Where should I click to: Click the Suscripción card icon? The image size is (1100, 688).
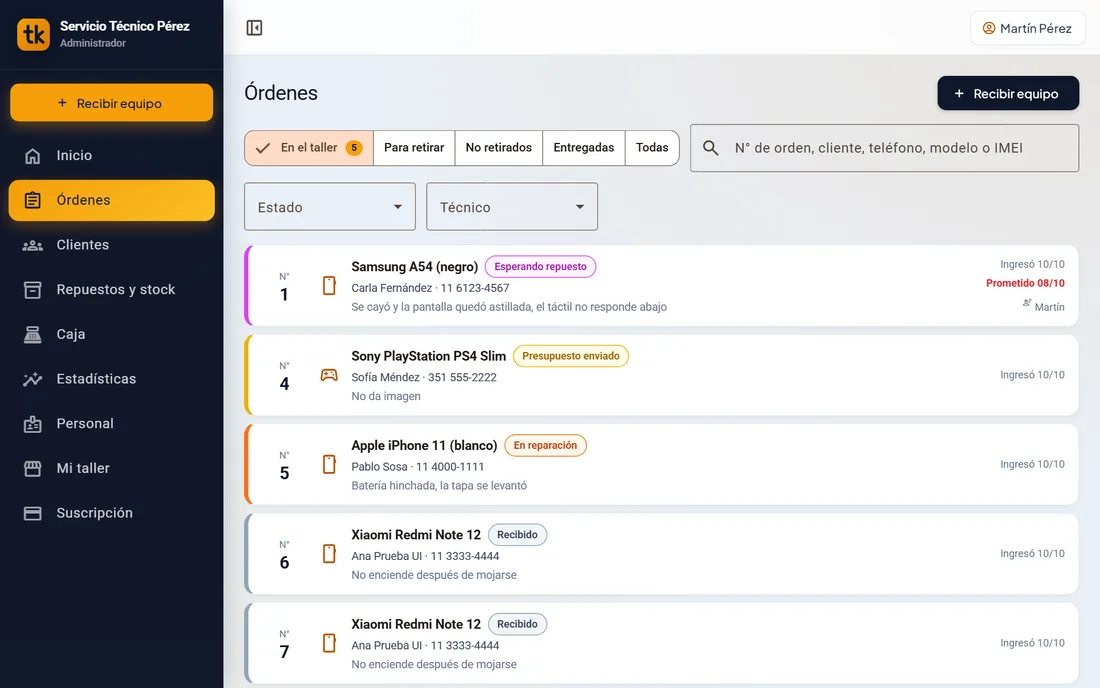tap(32, 513)
